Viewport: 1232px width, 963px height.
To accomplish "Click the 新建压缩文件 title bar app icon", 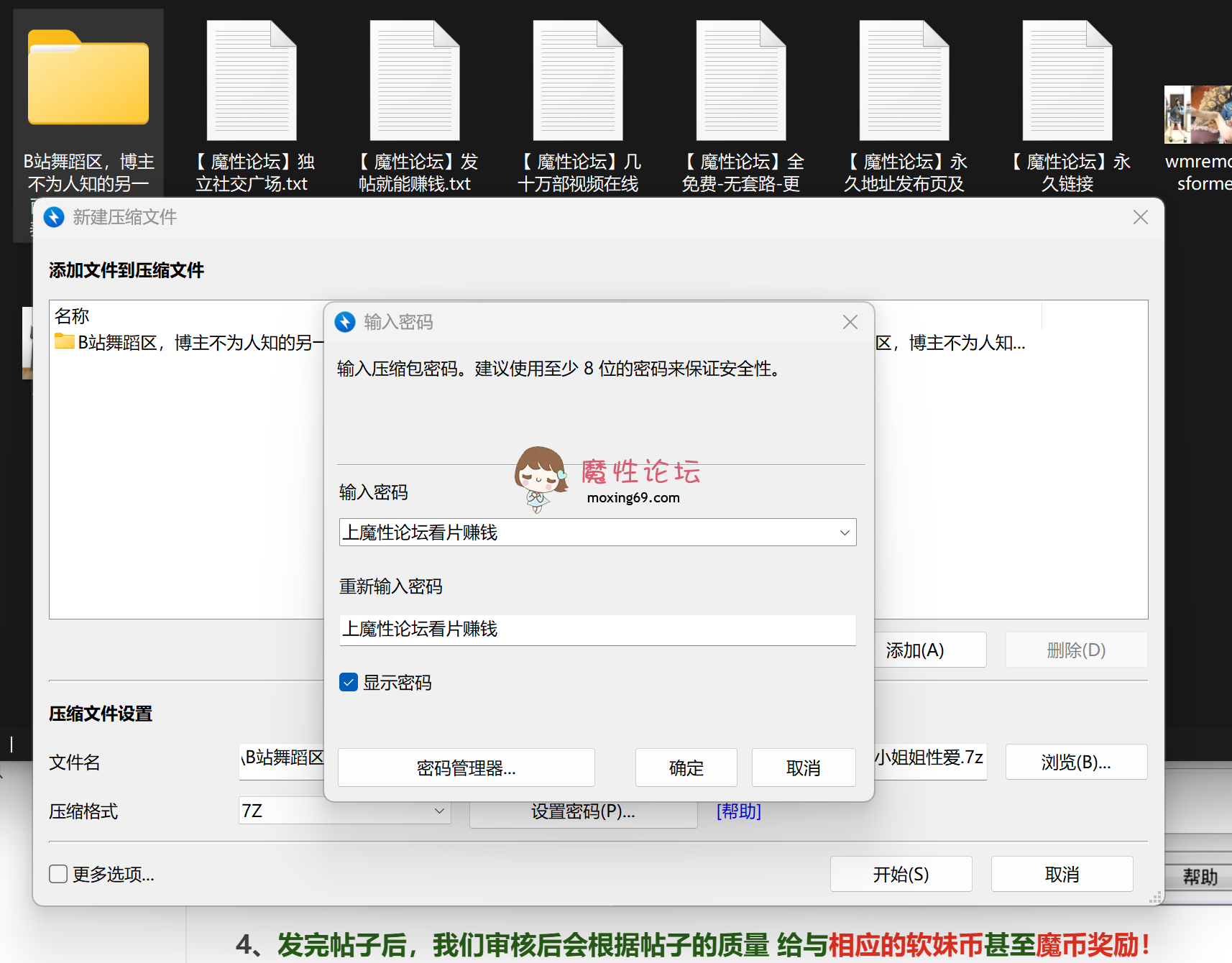I will coord(54,217).
